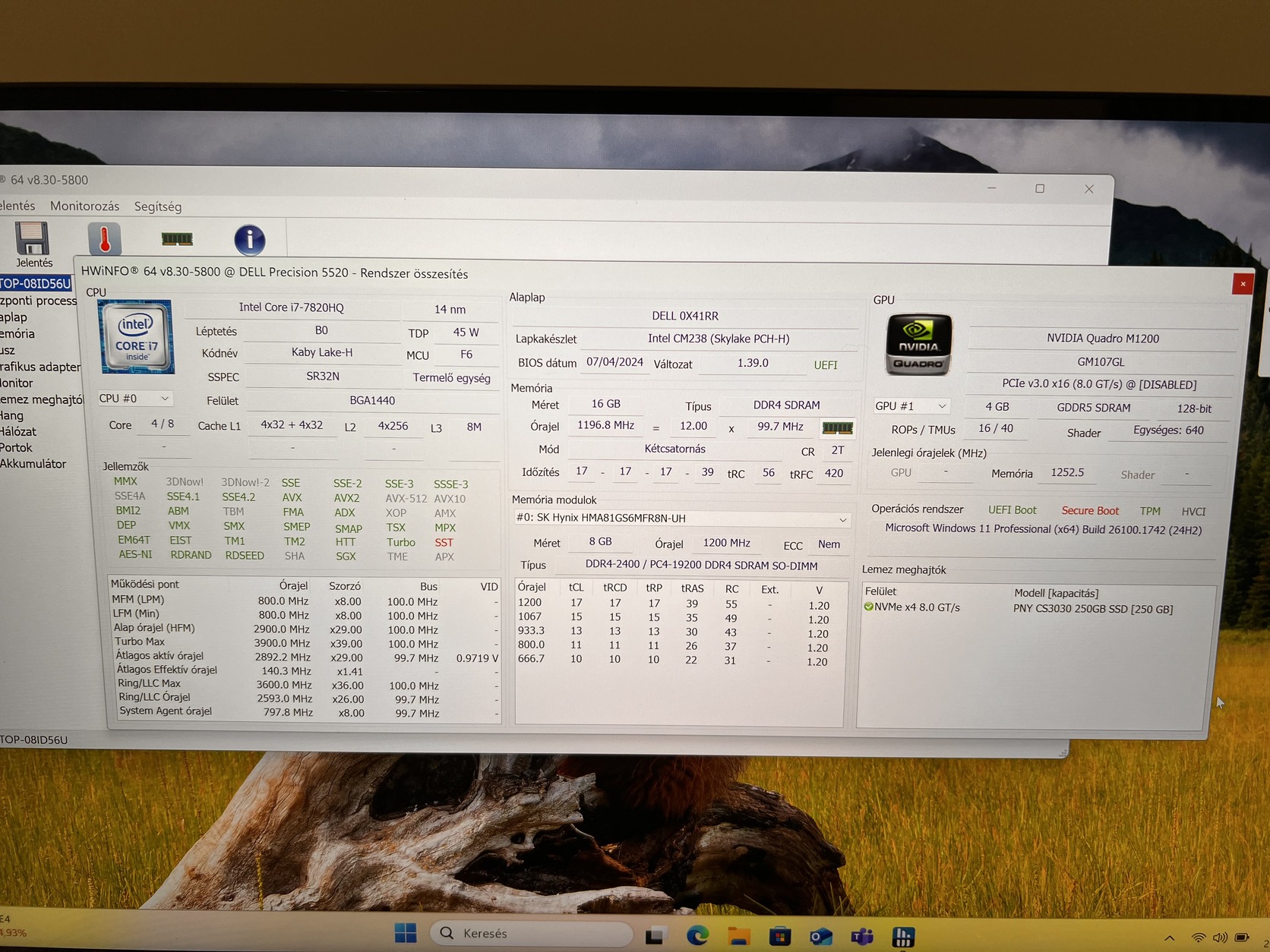
Task: Click the chipset Intel CM238 (Skylake PCH-H)
Action: click(x=719, y=339)
